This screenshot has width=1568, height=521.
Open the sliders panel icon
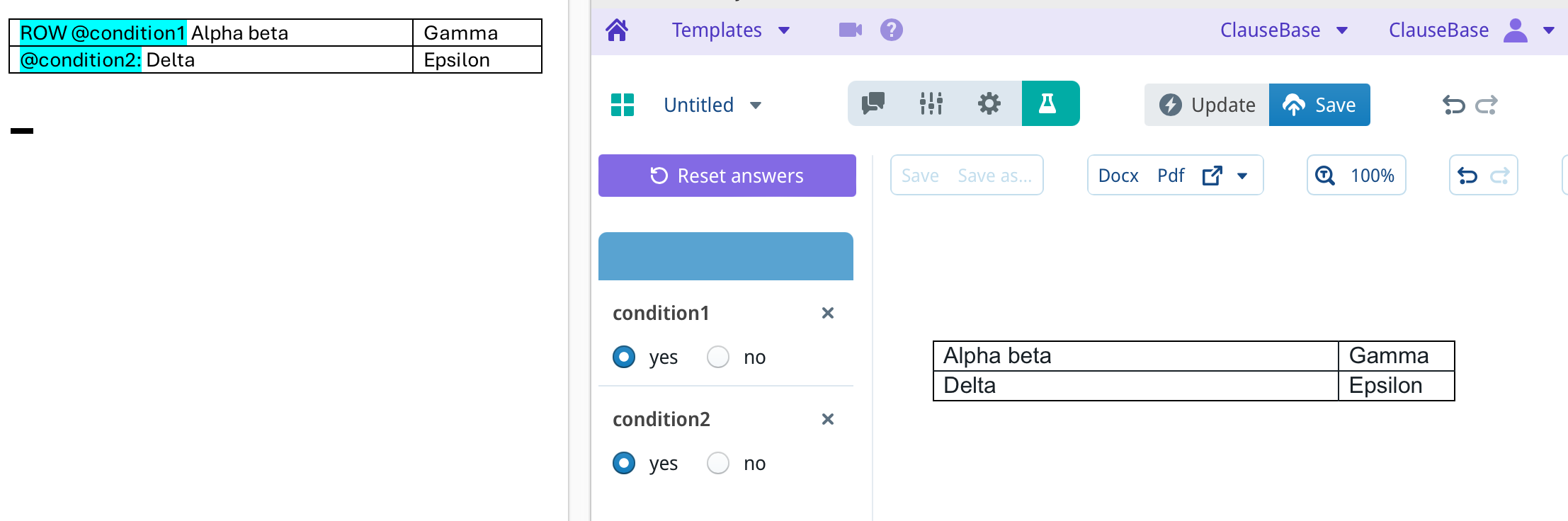931,104
